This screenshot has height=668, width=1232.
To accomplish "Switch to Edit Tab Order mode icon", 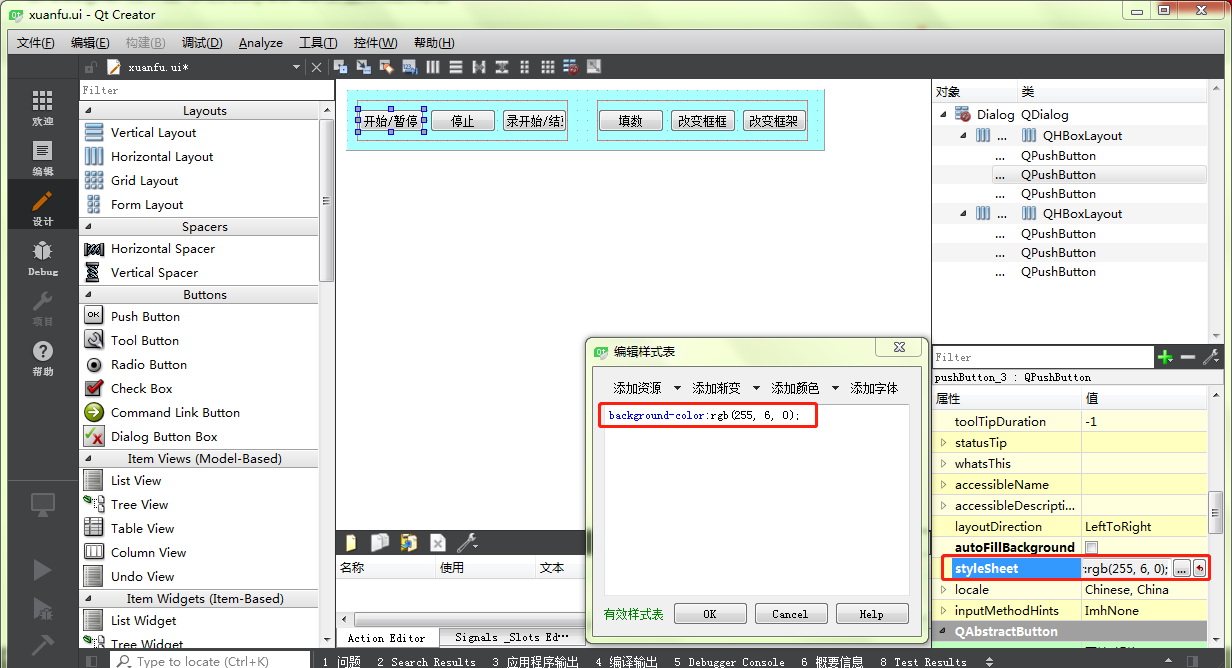I will [x=409, y=66].
